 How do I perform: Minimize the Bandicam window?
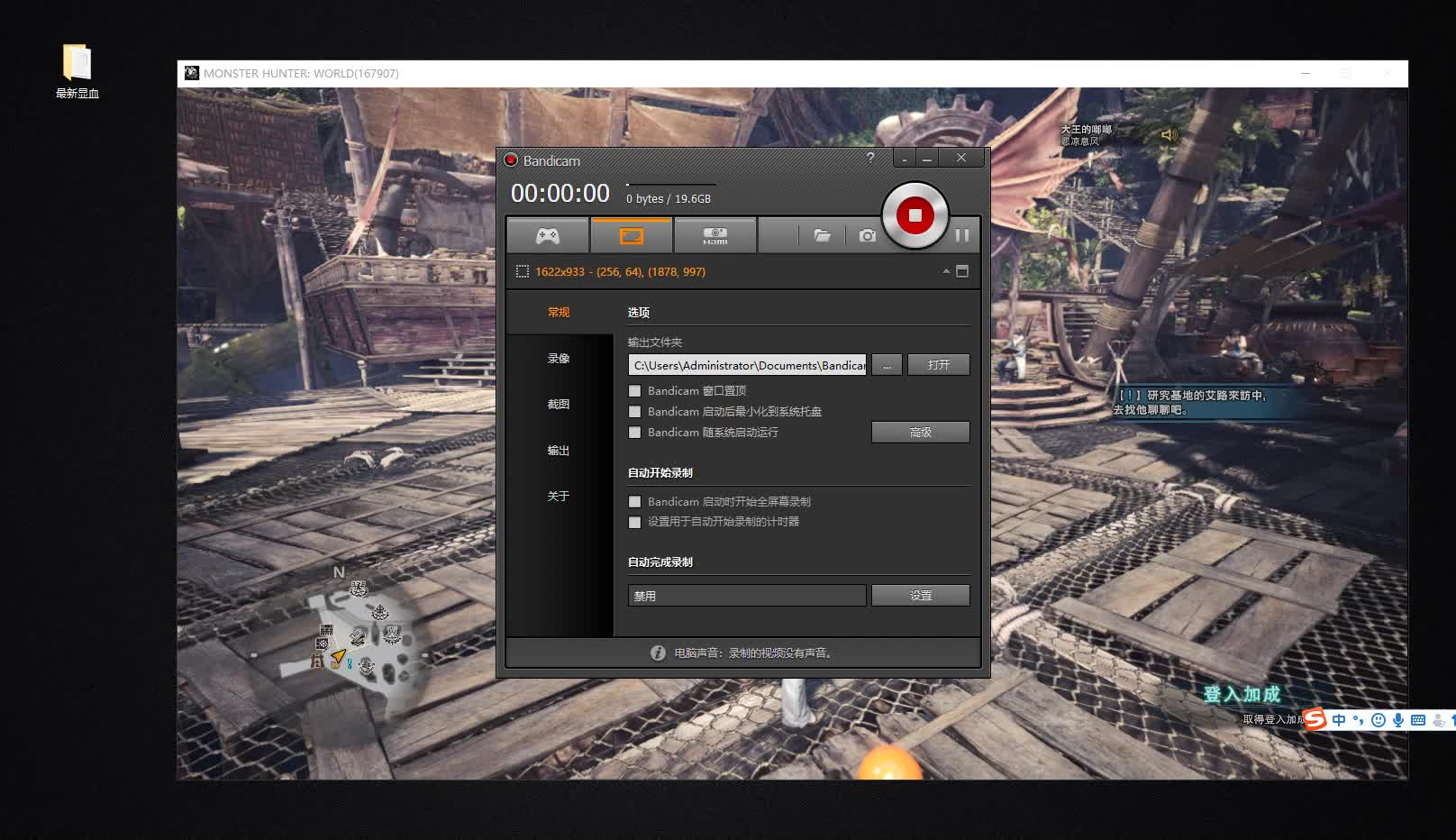coord(927,159)
